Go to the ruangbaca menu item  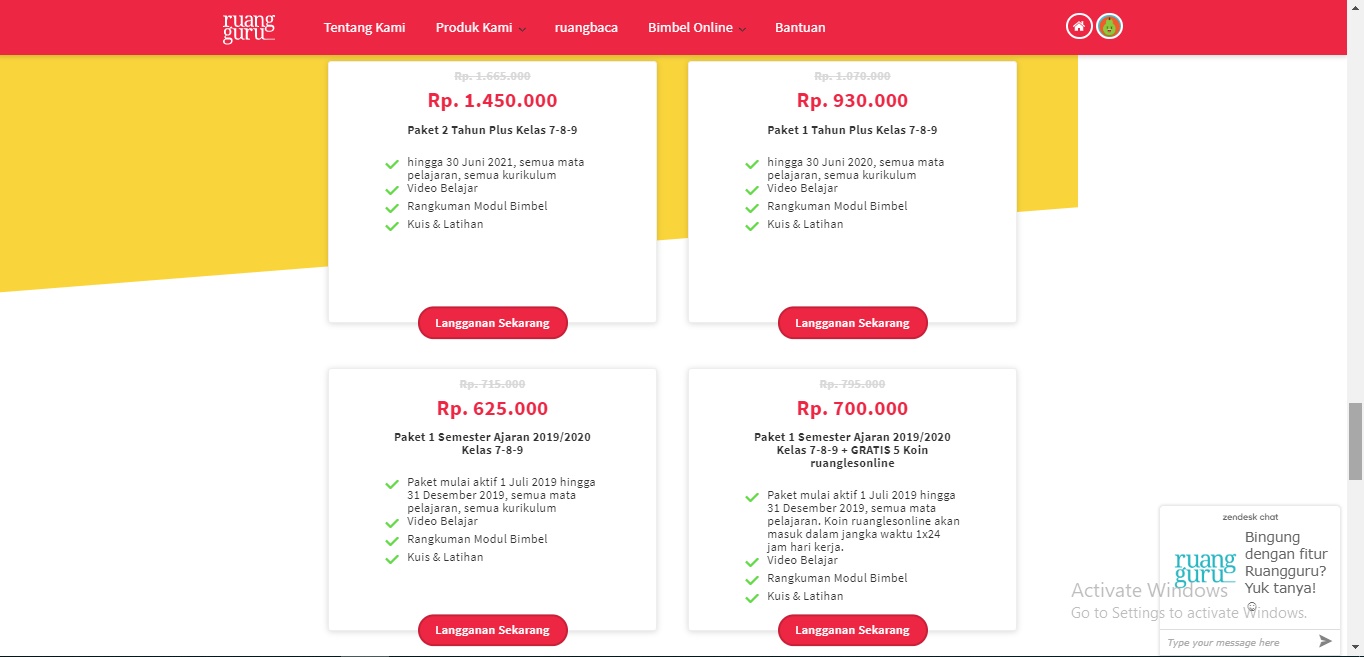click(x=586, y=28)
